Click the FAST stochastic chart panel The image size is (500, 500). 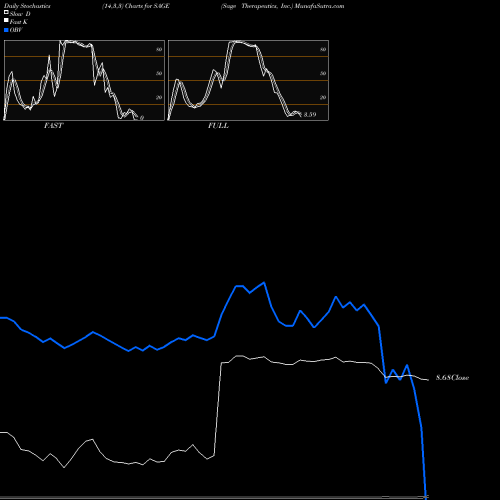coord(84,80)
